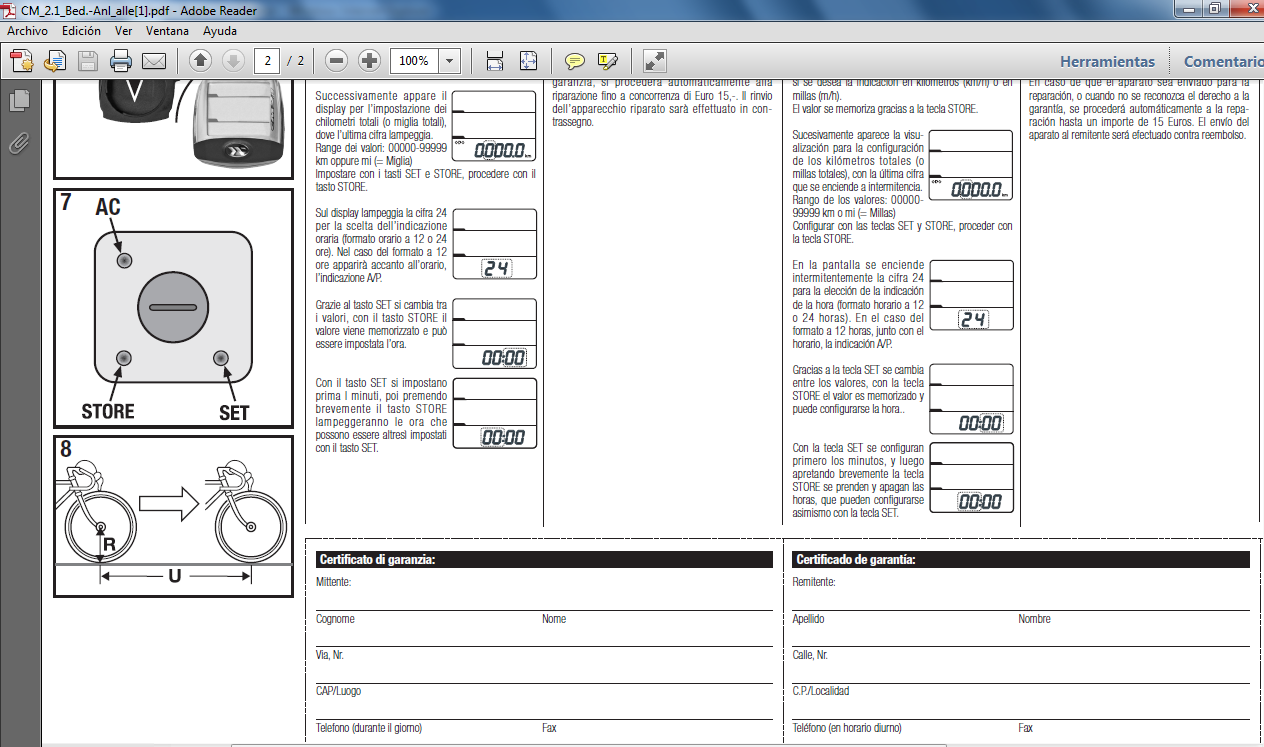Click the 'CAP/Luogo' label
1264x747 pixels.
[x=339, y=691]
